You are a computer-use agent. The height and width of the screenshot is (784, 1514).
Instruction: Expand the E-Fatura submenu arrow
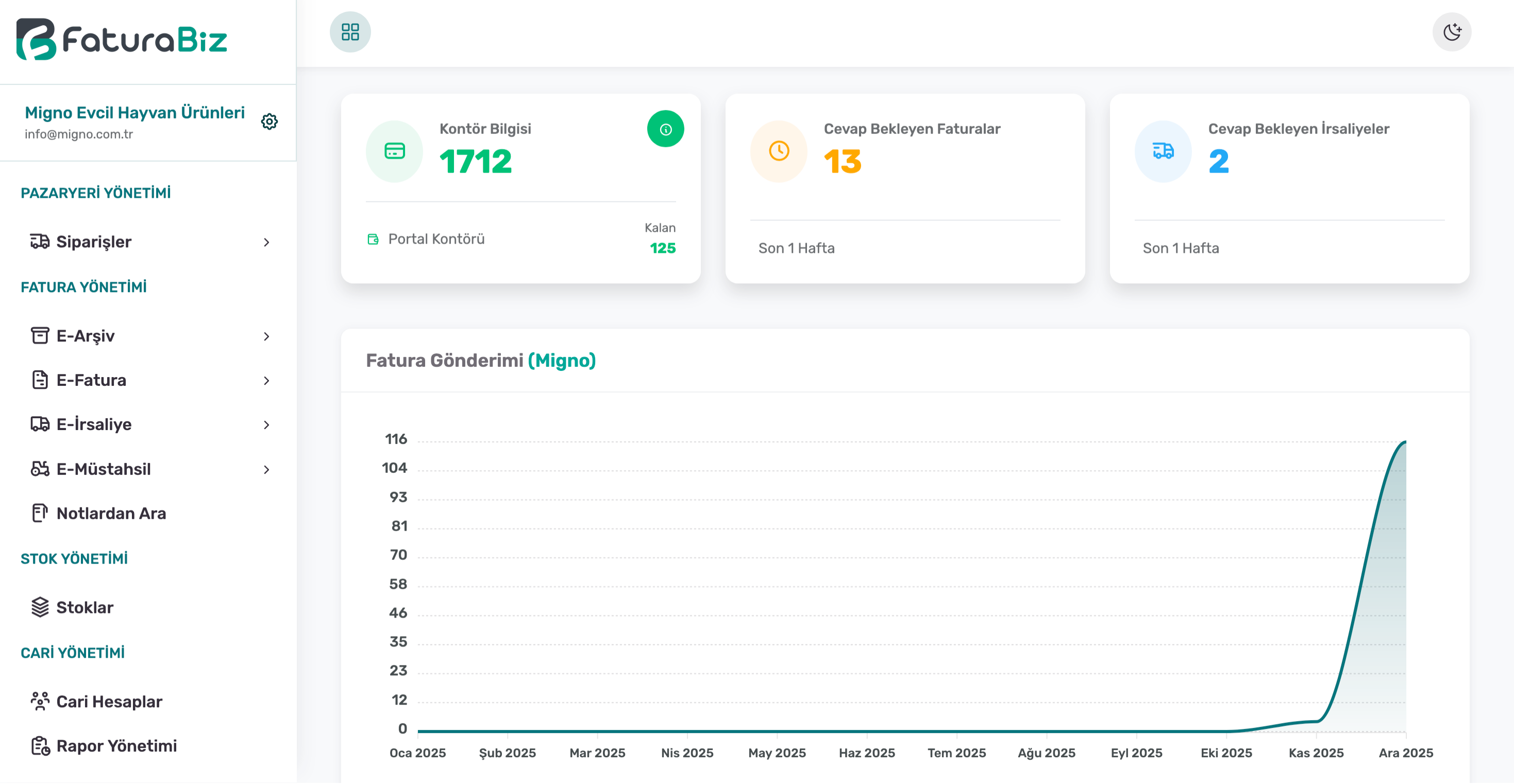[x=266, y=381]
